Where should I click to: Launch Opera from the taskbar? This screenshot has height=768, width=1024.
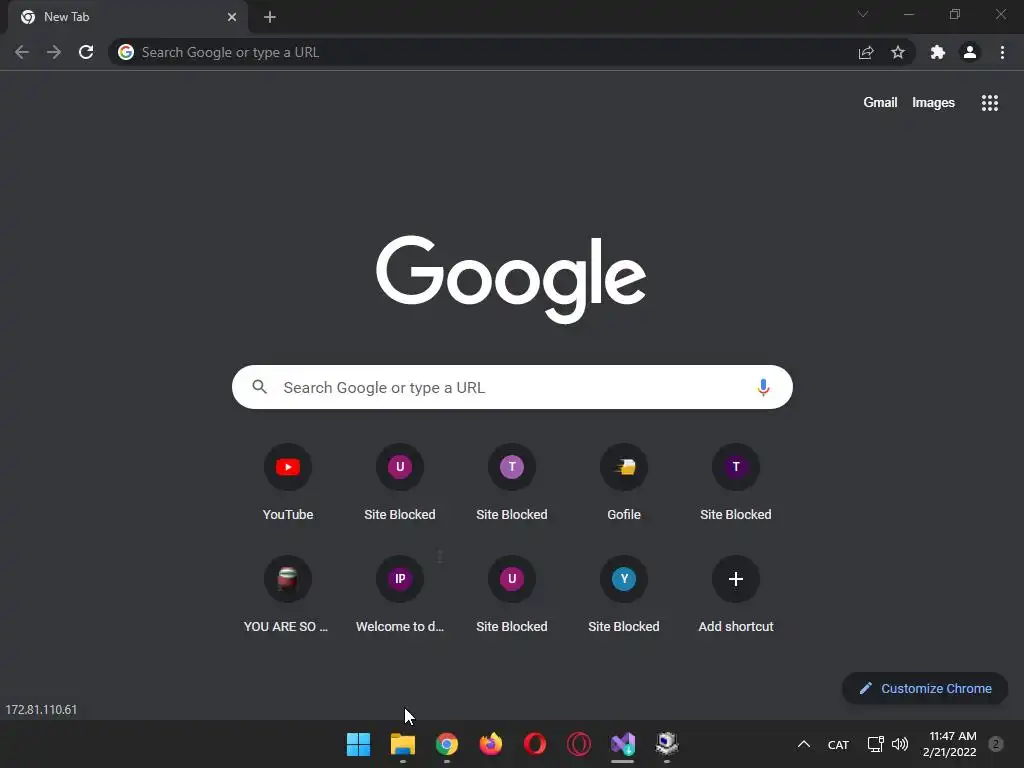(535, 744)
